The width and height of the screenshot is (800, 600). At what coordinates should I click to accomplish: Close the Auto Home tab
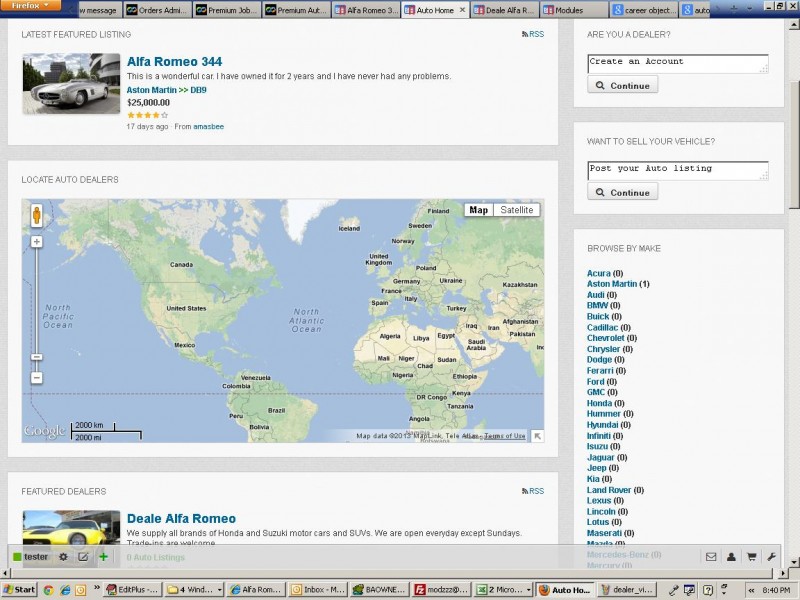pos(462,10)
